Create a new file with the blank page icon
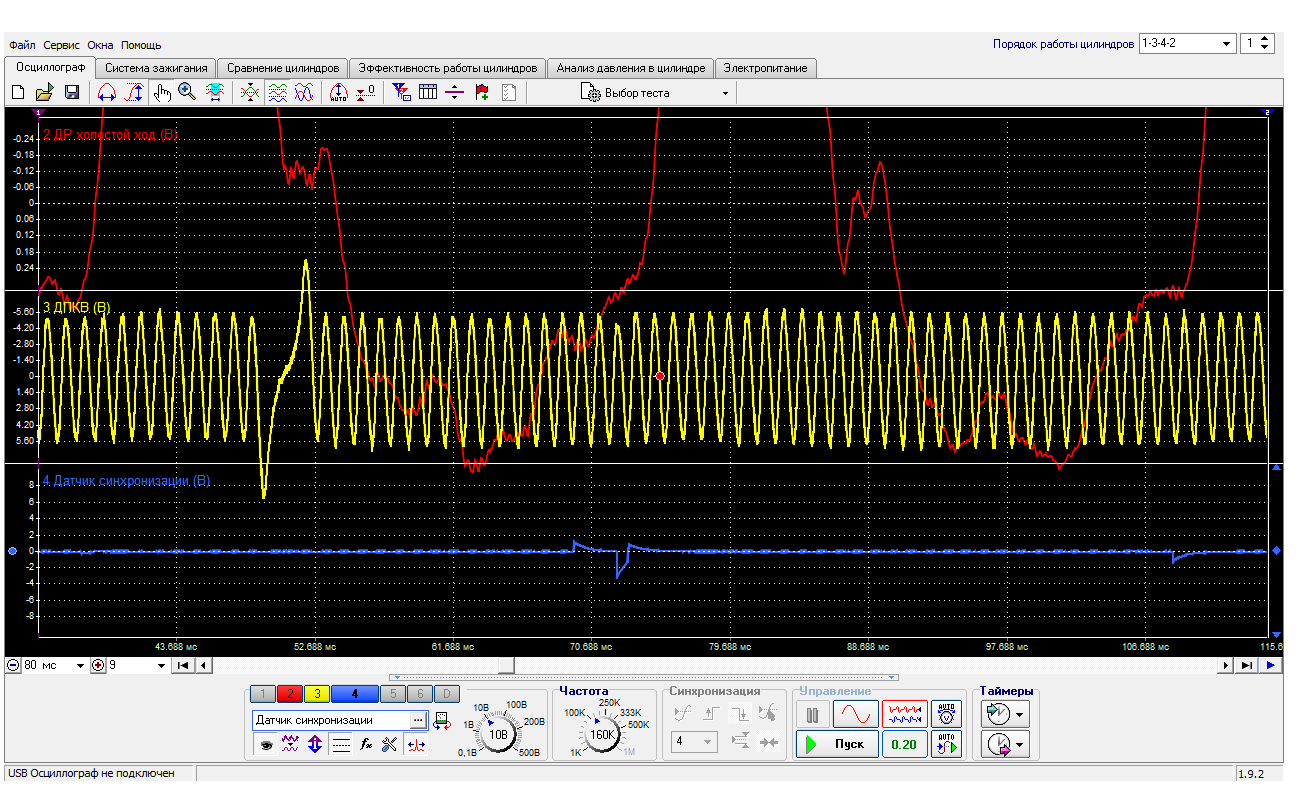1296x786 pixels. pos(17,93)
